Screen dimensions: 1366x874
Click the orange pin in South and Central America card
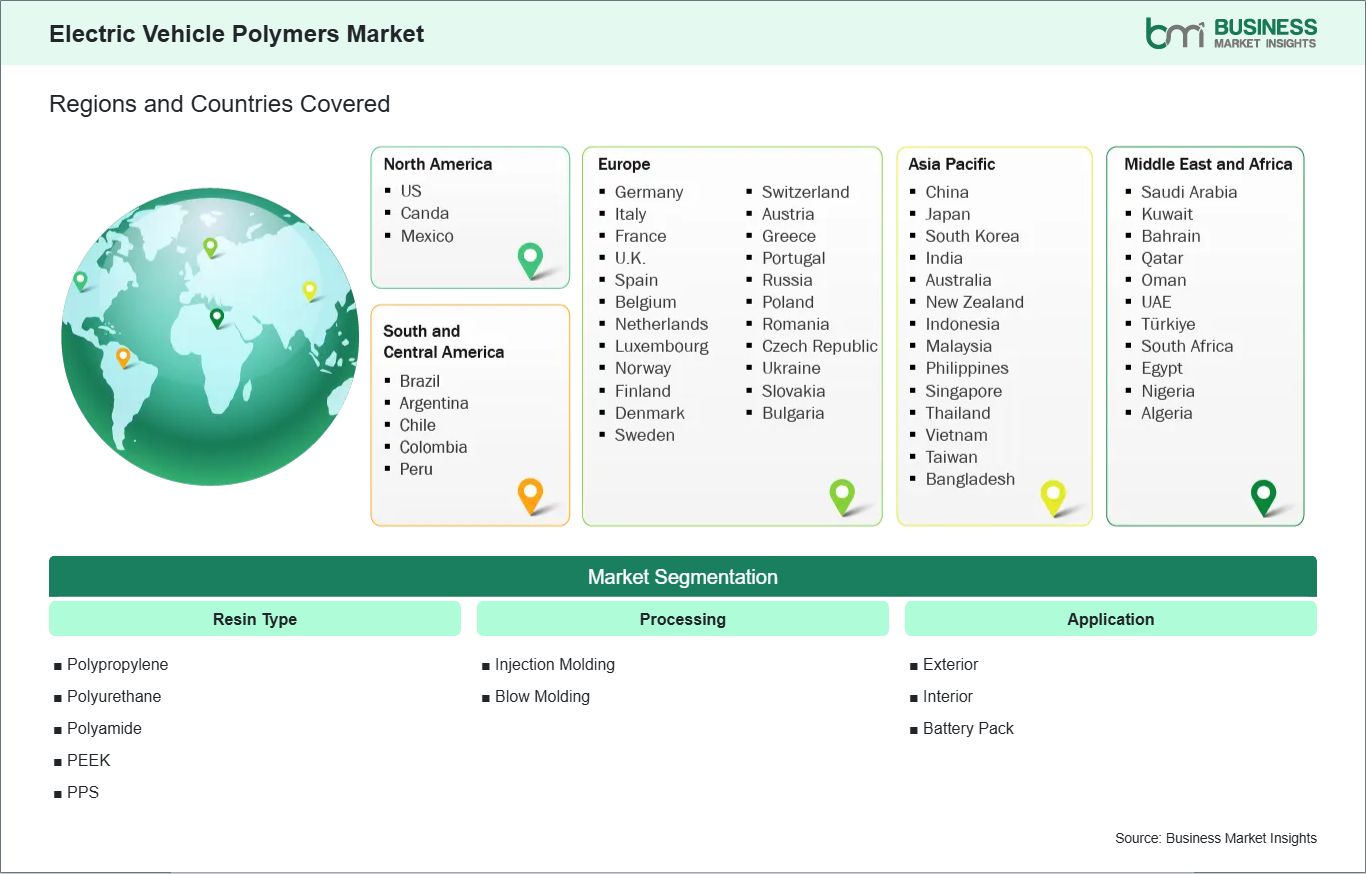point(530,495)
